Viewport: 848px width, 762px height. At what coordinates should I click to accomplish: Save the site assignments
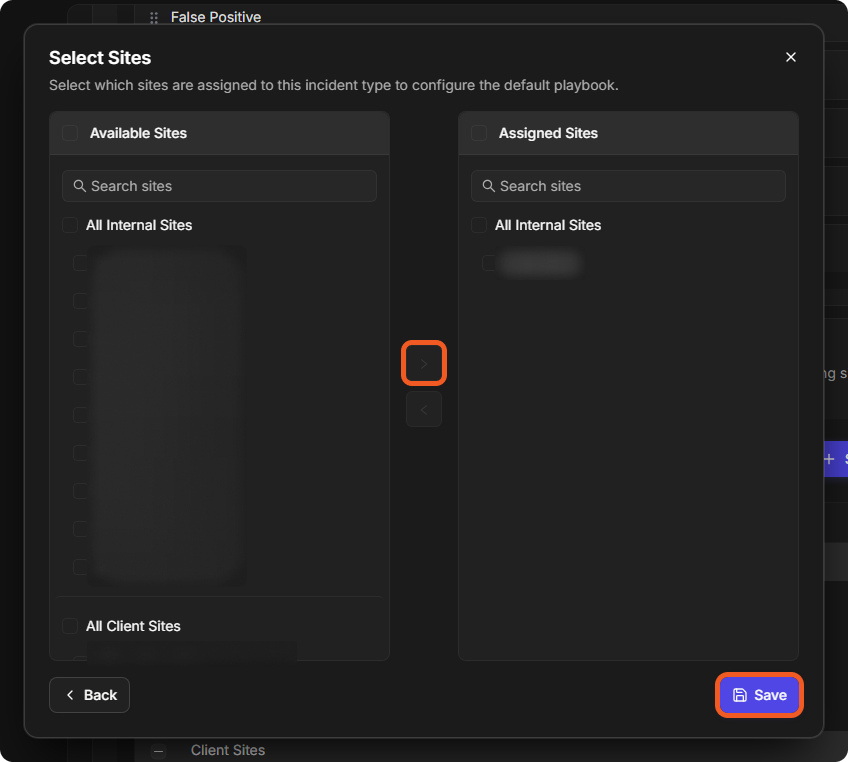tap(759, 695)
